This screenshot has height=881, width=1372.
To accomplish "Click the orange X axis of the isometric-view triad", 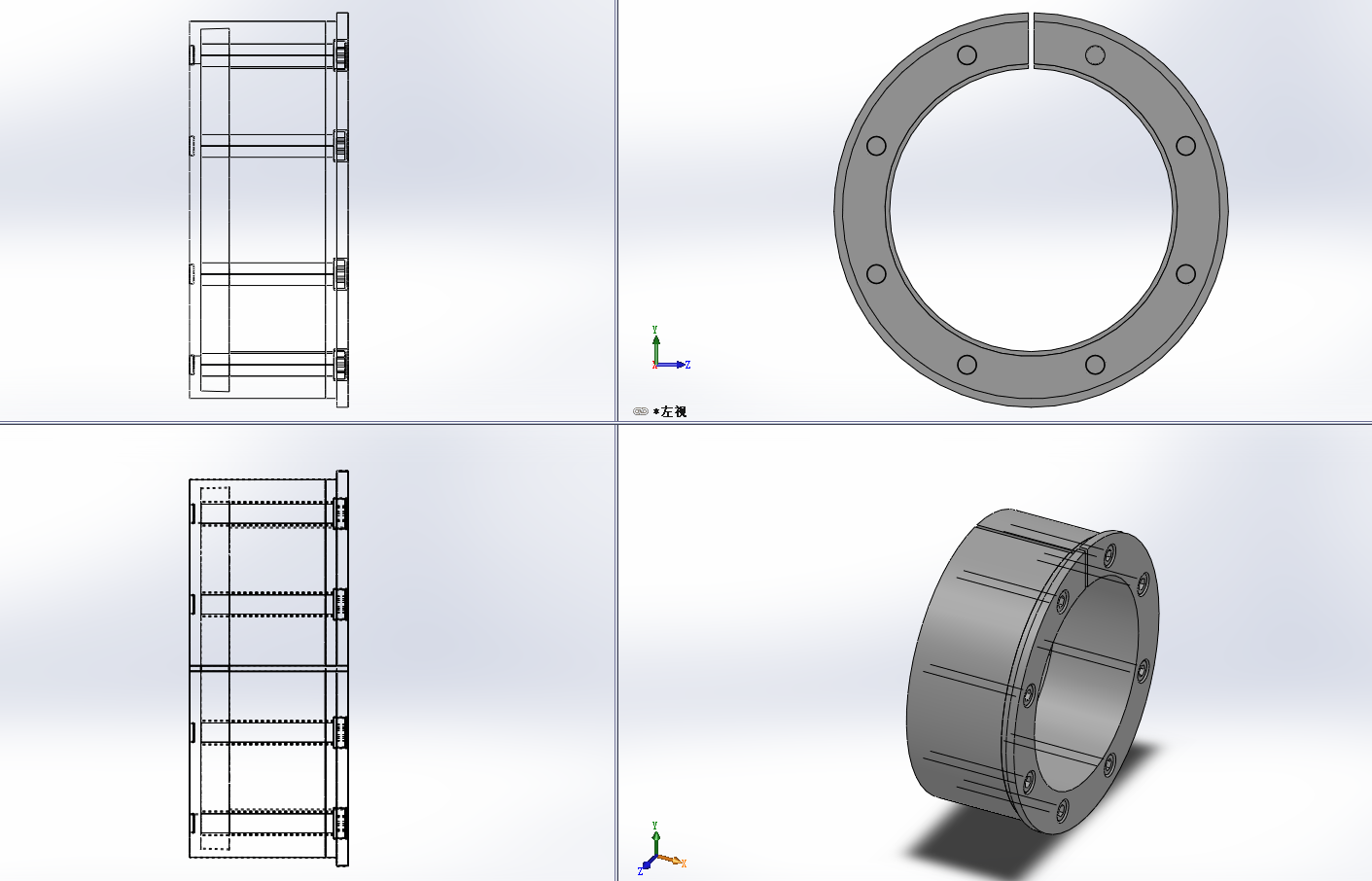I will tap(672, 861).
